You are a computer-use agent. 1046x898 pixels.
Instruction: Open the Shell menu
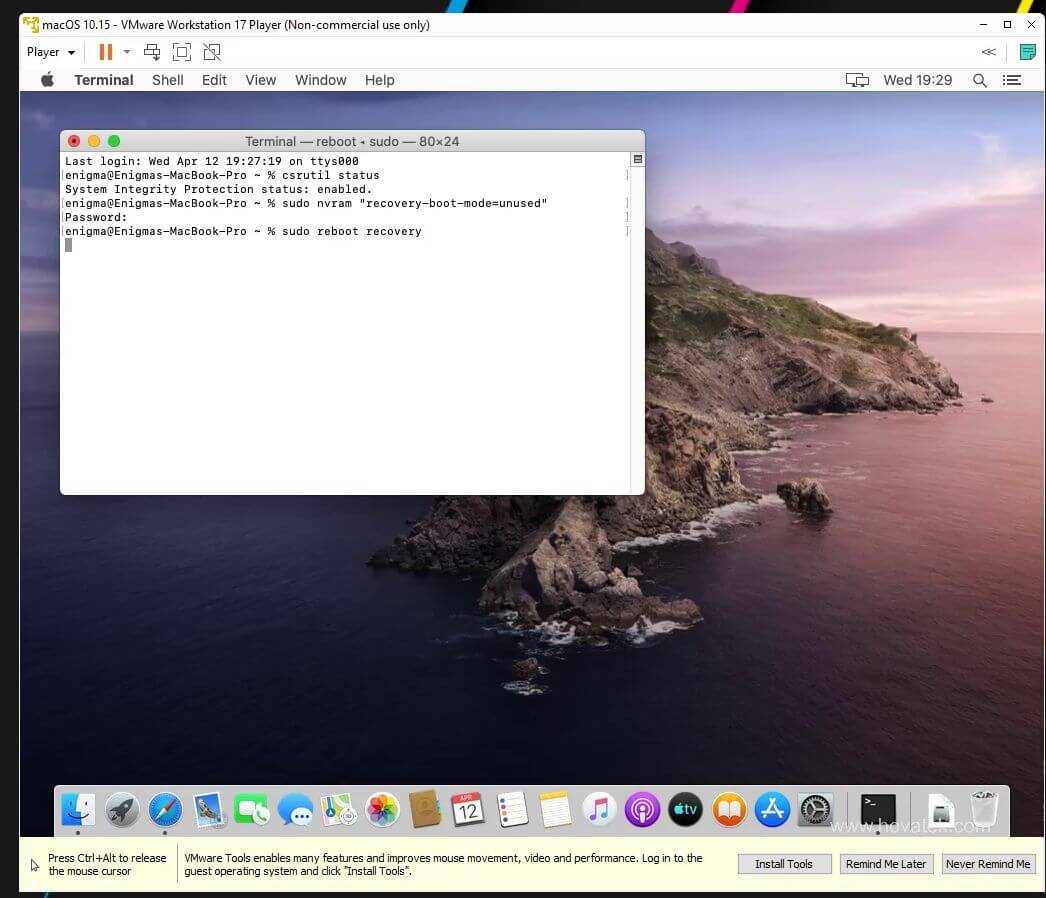tap(167, 80)
